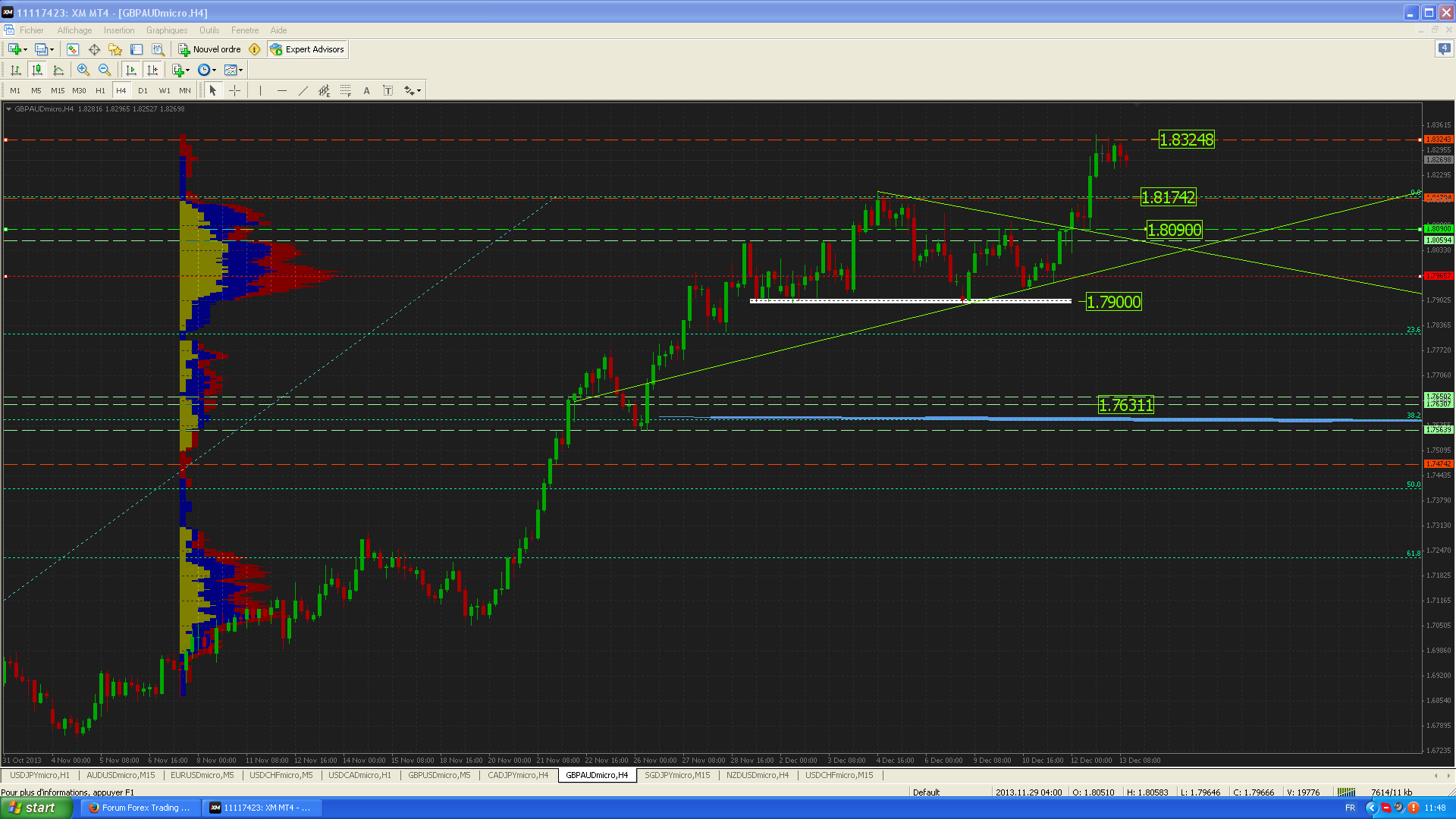Open Forum Forex Trading taskbar item
The width and height of the screenshot is (1456, 819).
click(x=139, y=808)
